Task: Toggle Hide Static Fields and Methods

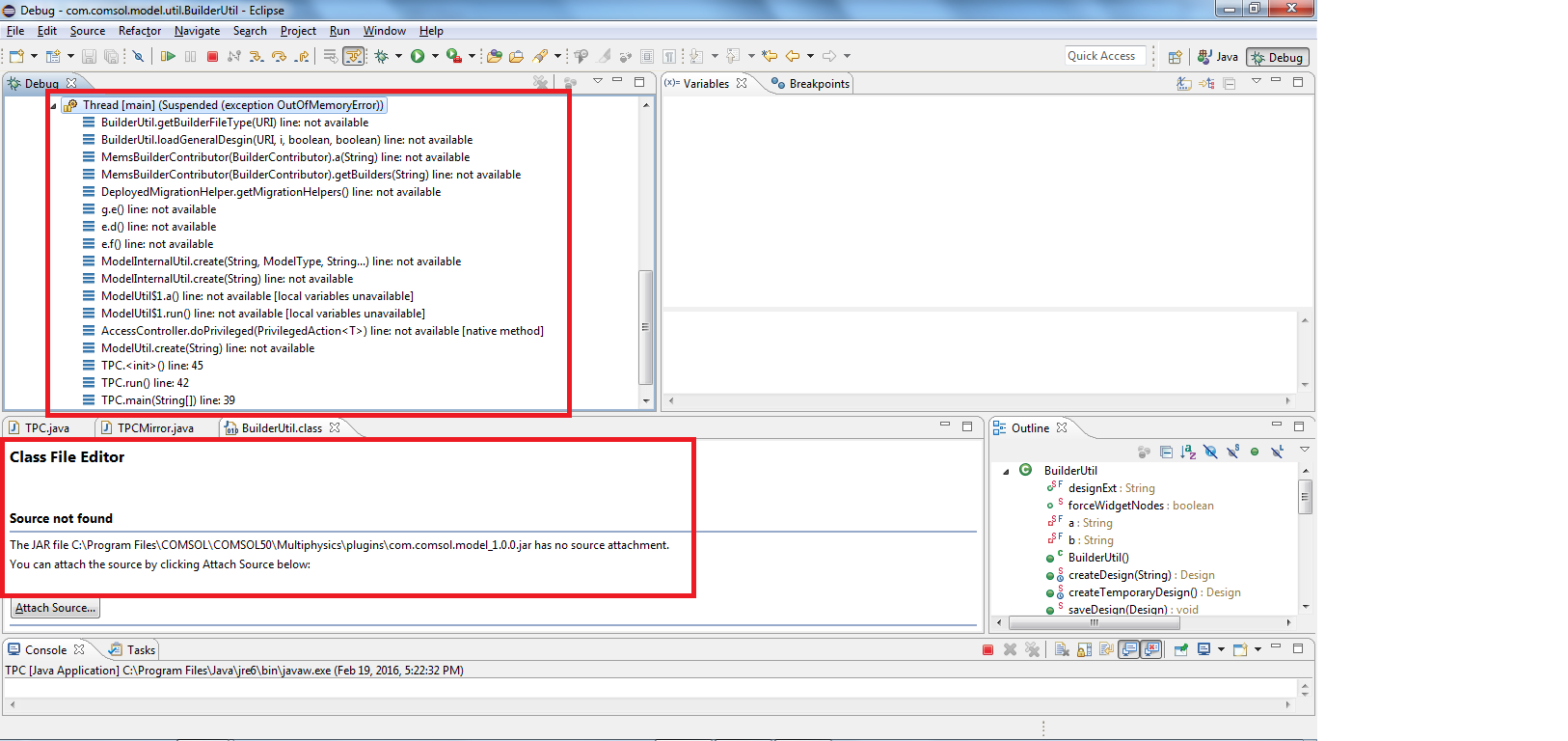Action: tap(1232, 452)
